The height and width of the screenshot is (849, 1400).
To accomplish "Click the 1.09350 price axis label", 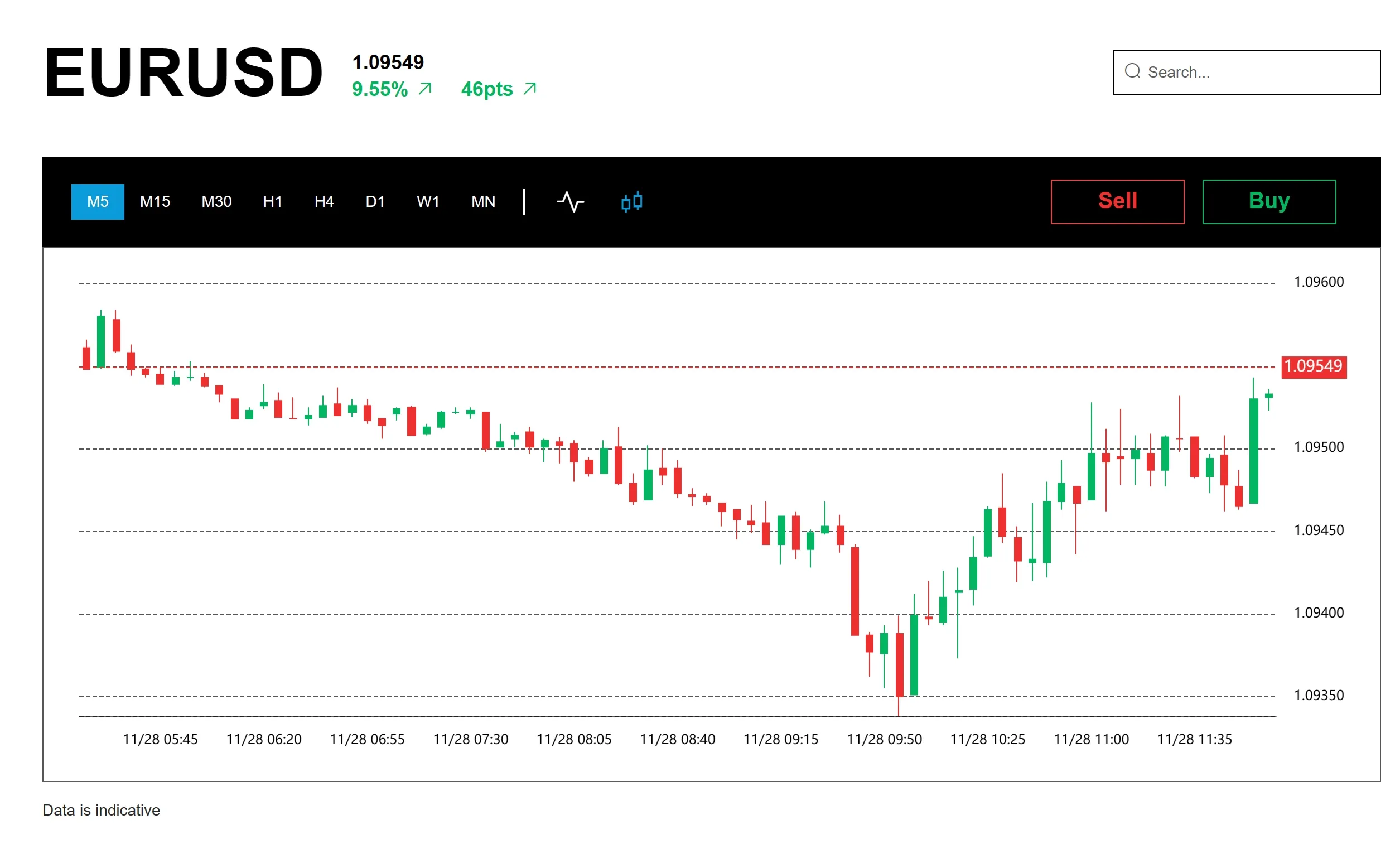I will tap(1319, 695).
